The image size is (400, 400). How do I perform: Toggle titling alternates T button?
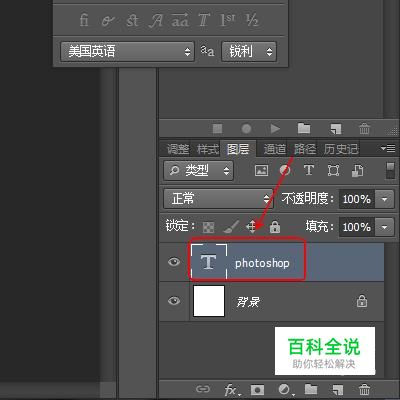click(x=204, y=21)
